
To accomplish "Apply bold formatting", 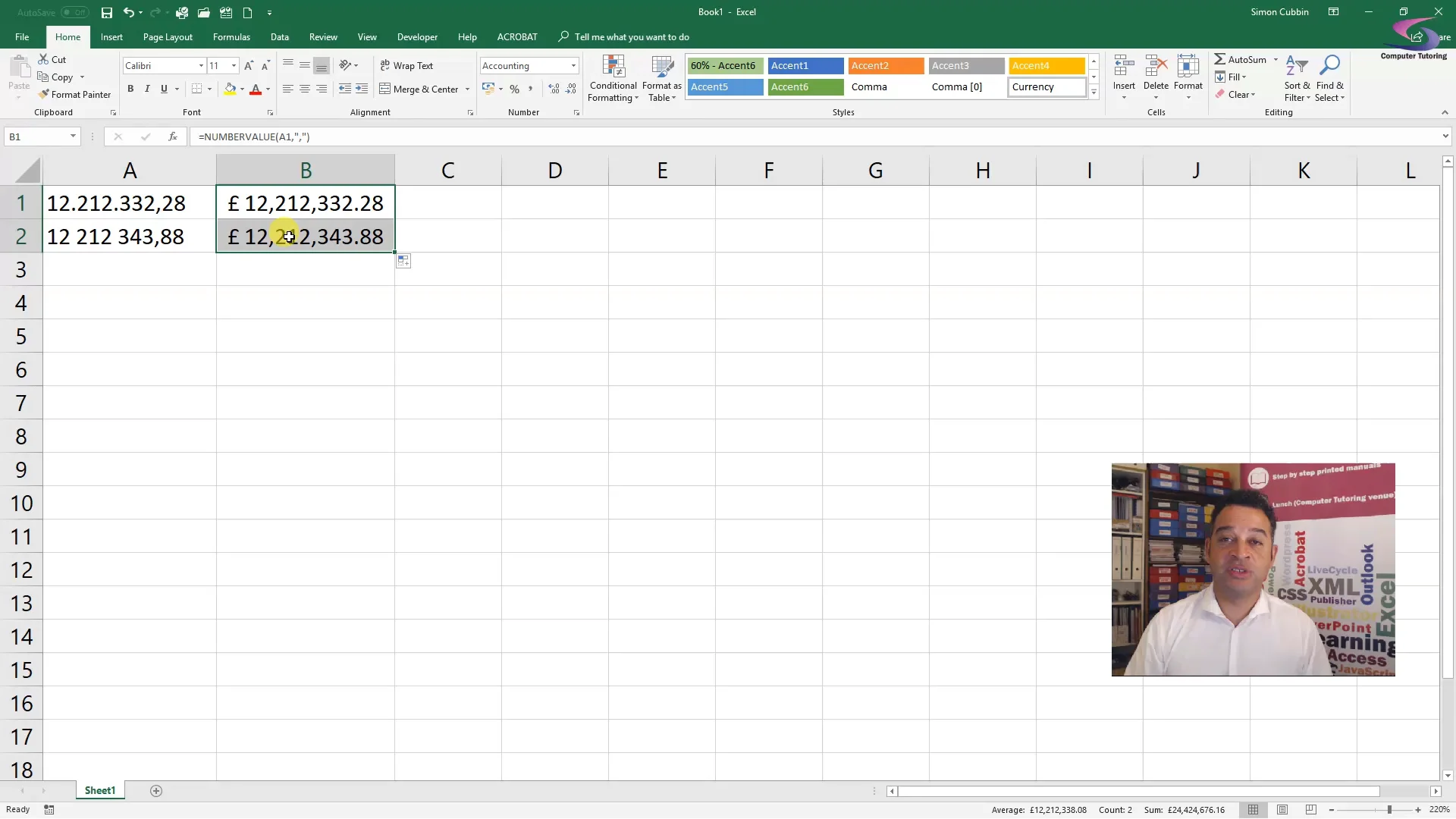I will 129,89.
